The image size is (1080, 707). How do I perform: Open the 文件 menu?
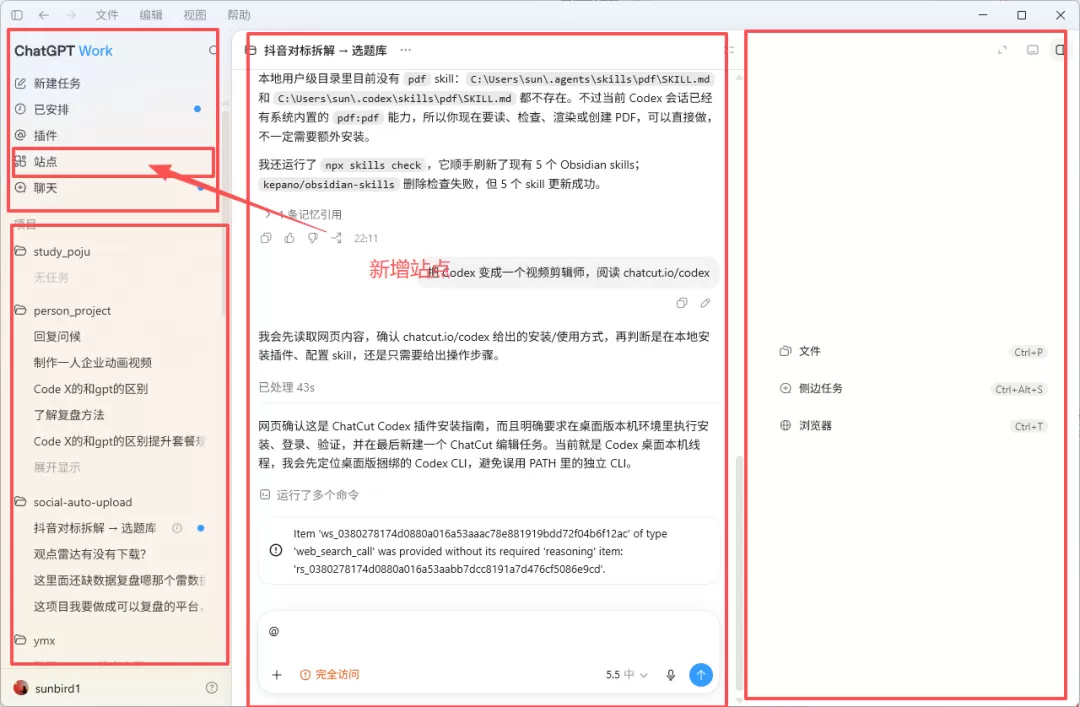coord(107,14)
